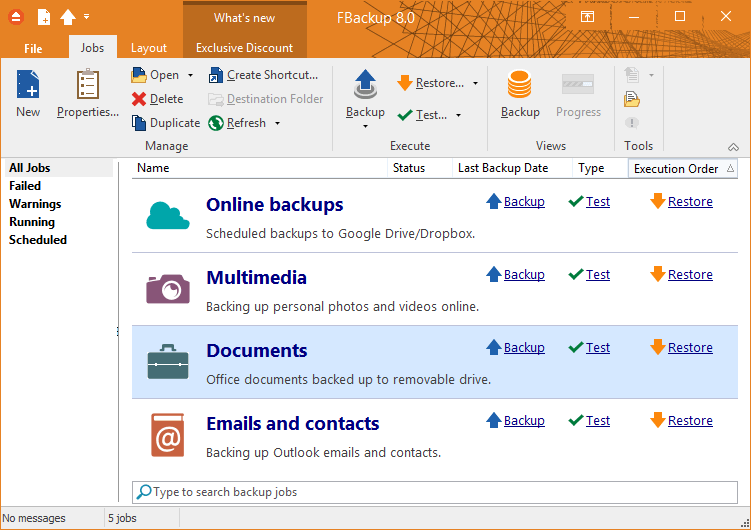Click Backup link for Emails and contacts
751x530 pixels.
coord(524,420)
